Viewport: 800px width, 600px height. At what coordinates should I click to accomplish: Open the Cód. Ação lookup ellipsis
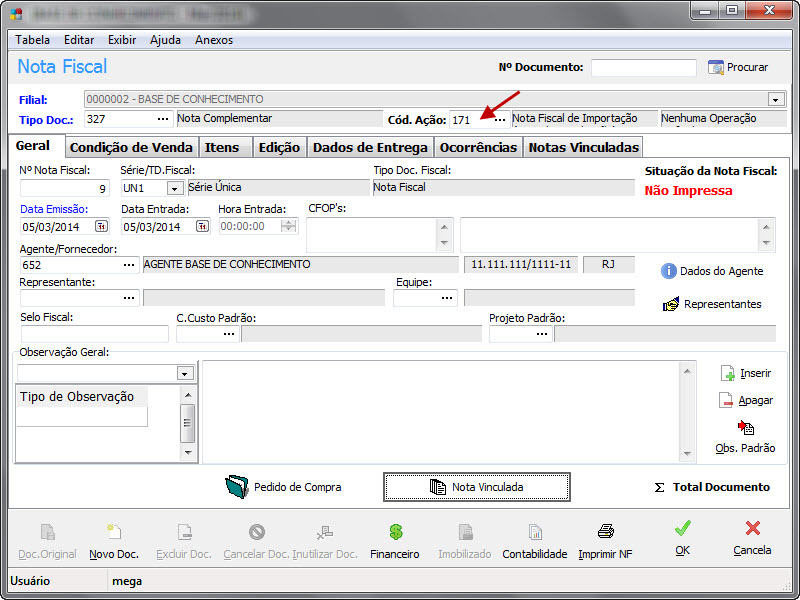pos(499,120)
